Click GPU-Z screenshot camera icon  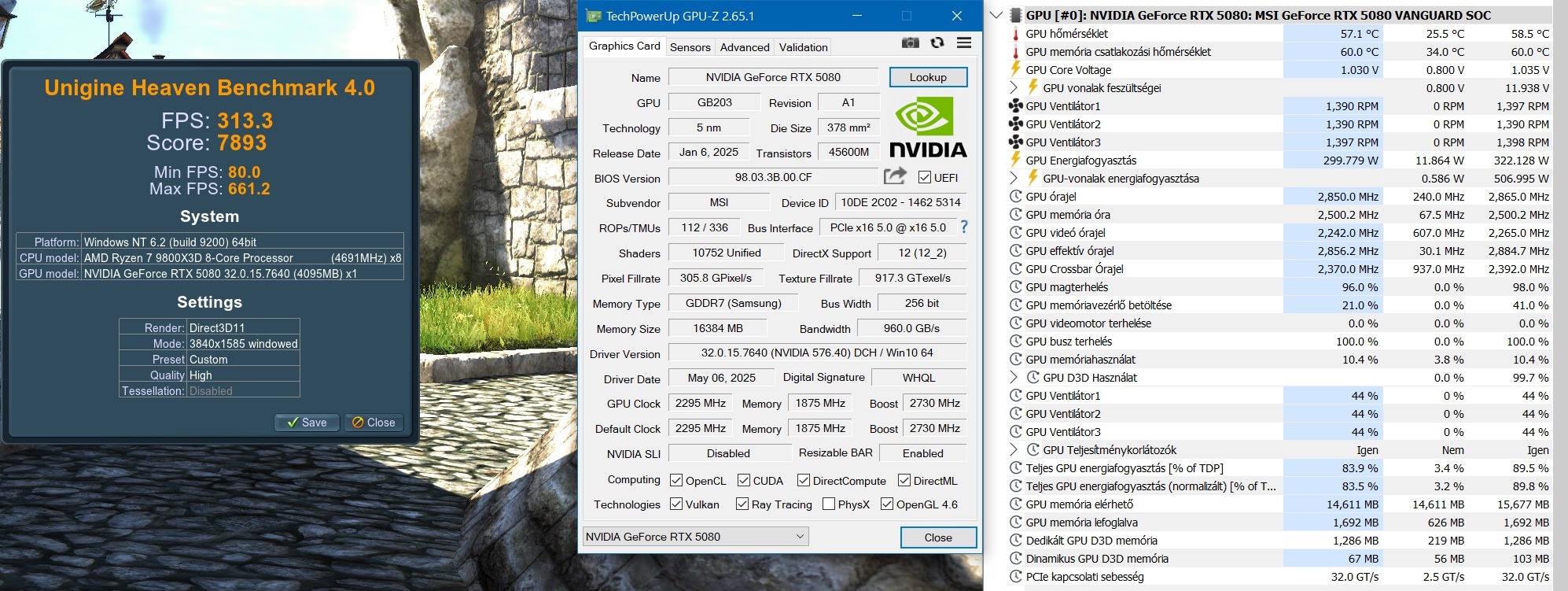pyautogui.click(x=911, y=42)
